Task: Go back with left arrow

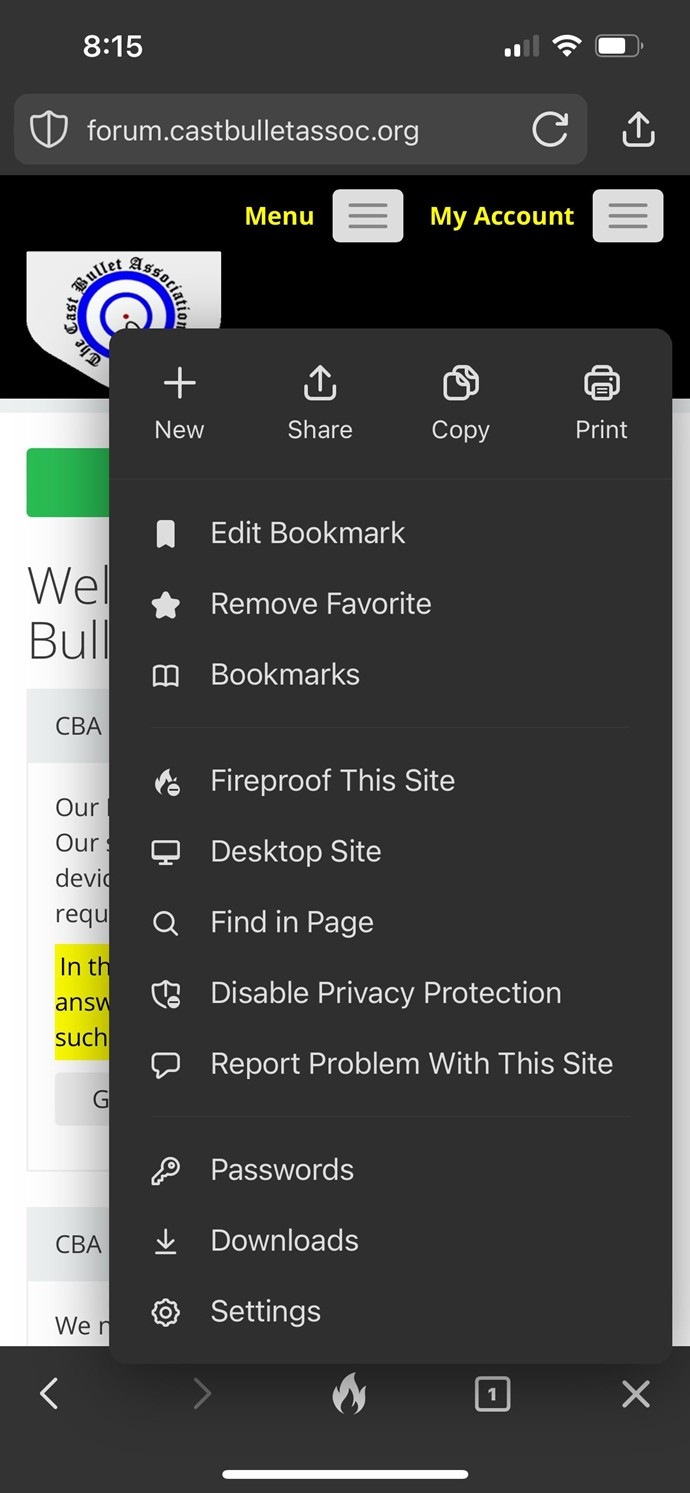Action: coord(49,1393)
